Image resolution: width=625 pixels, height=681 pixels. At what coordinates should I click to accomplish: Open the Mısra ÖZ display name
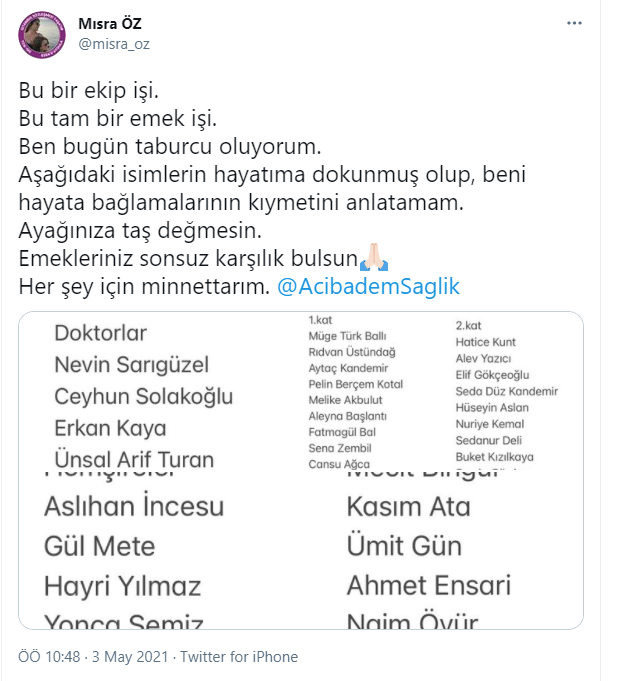click(112, 23)
